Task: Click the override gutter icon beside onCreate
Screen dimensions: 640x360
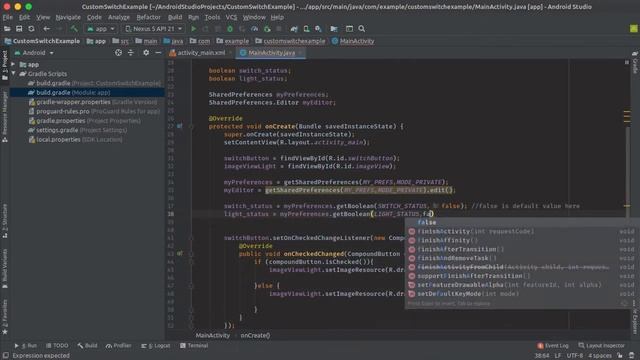Action: (x=180, y=126)
